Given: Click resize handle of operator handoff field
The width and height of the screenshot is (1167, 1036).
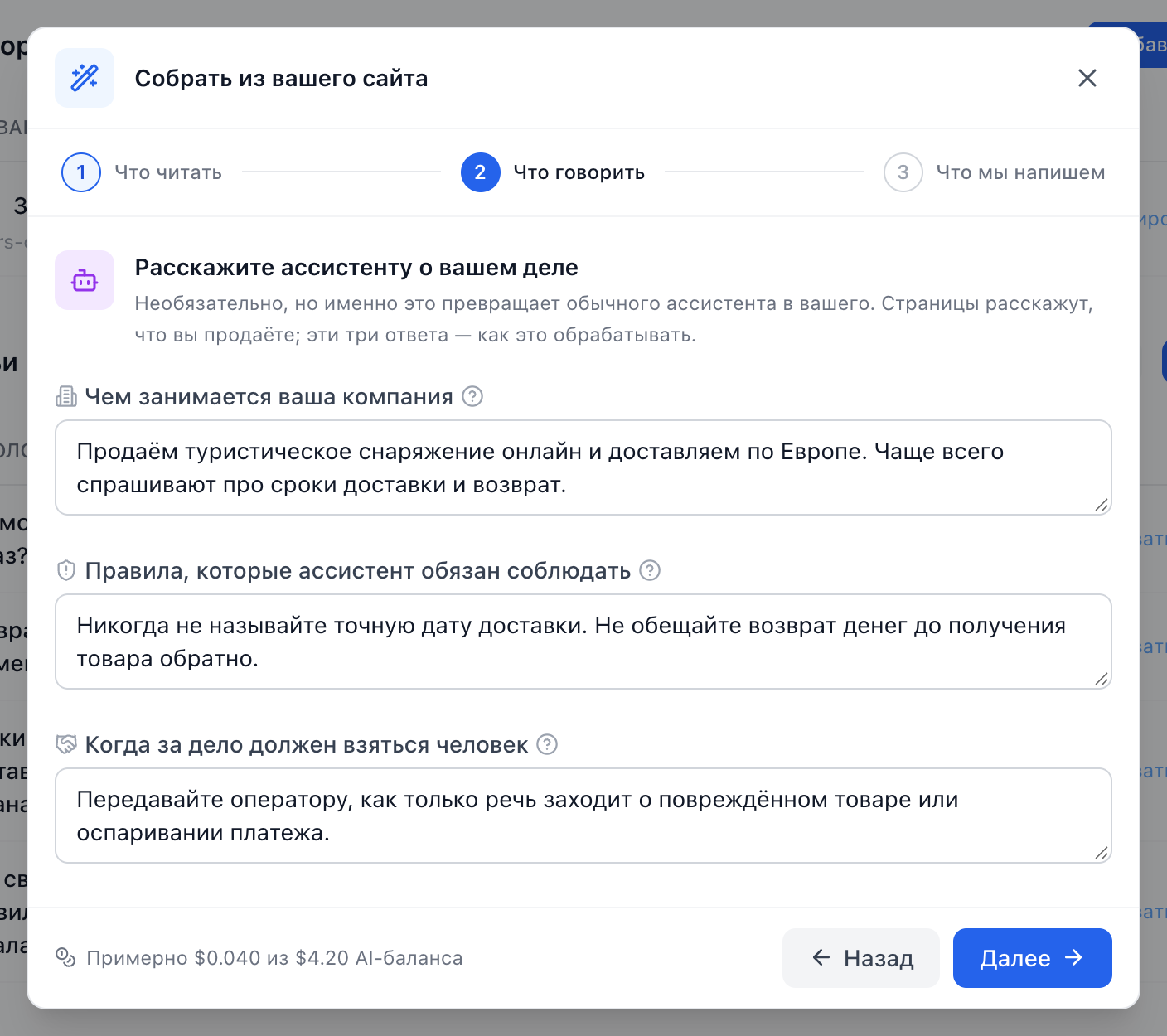Looking at the screenshot, I should 1102,853.
